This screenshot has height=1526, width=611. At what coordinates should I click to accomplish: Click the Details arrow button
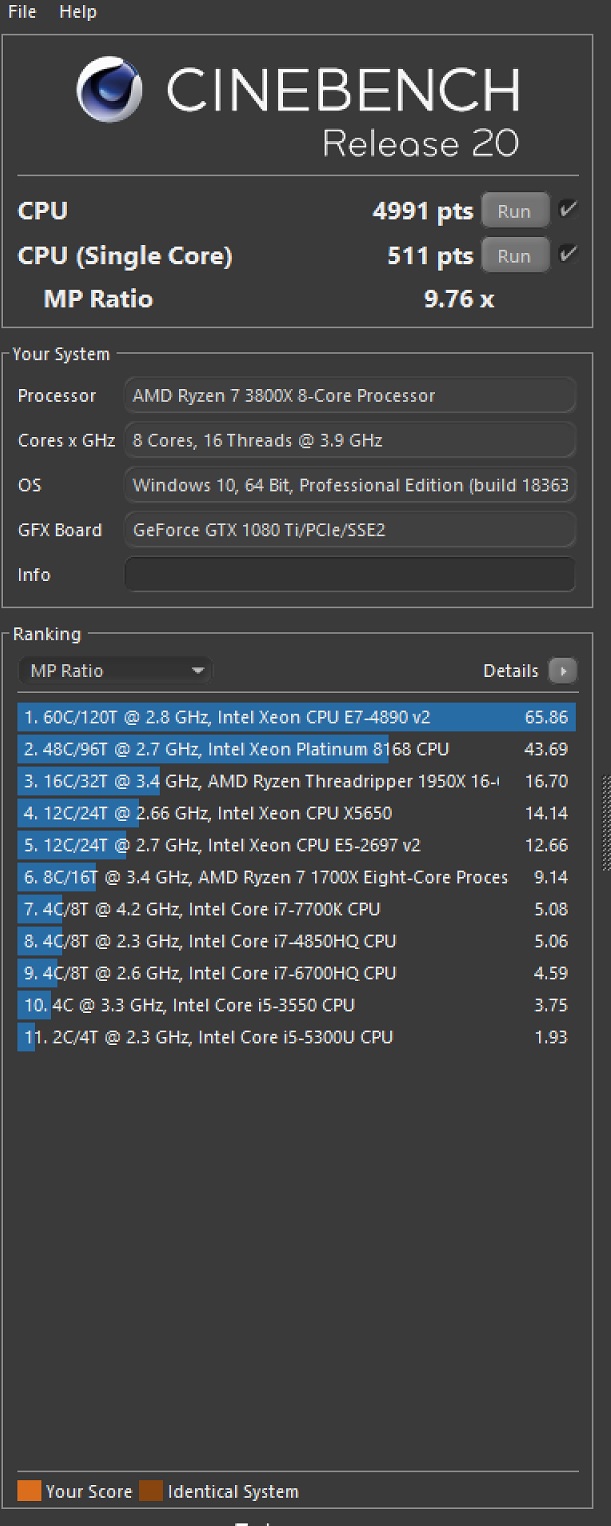coord(563,671)
